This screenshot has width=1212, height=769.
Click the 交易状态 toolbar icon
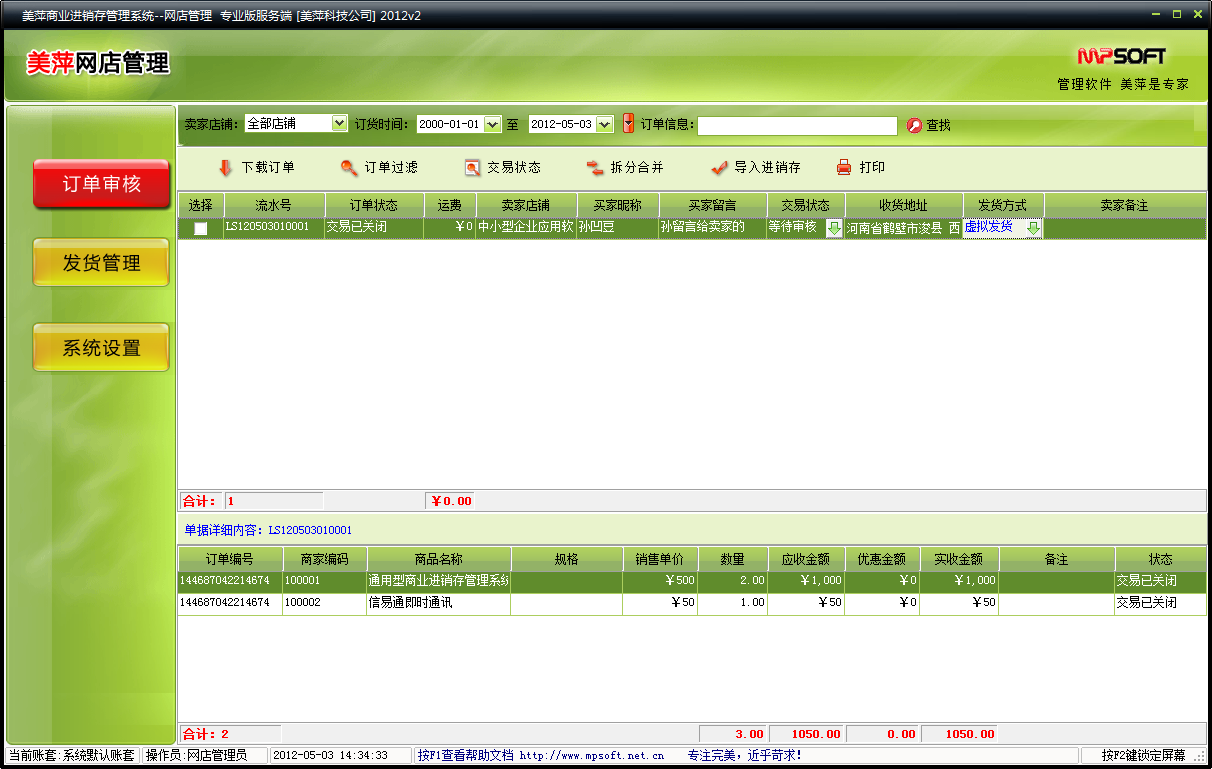[x=472, y=168]
